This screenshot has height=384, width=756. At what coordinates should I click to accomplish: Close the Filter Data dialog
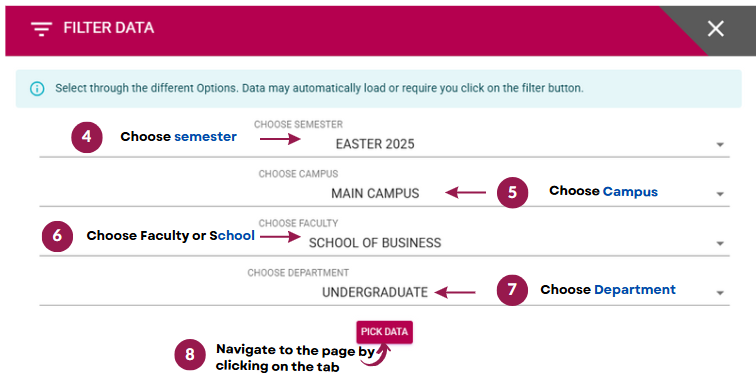716,29
